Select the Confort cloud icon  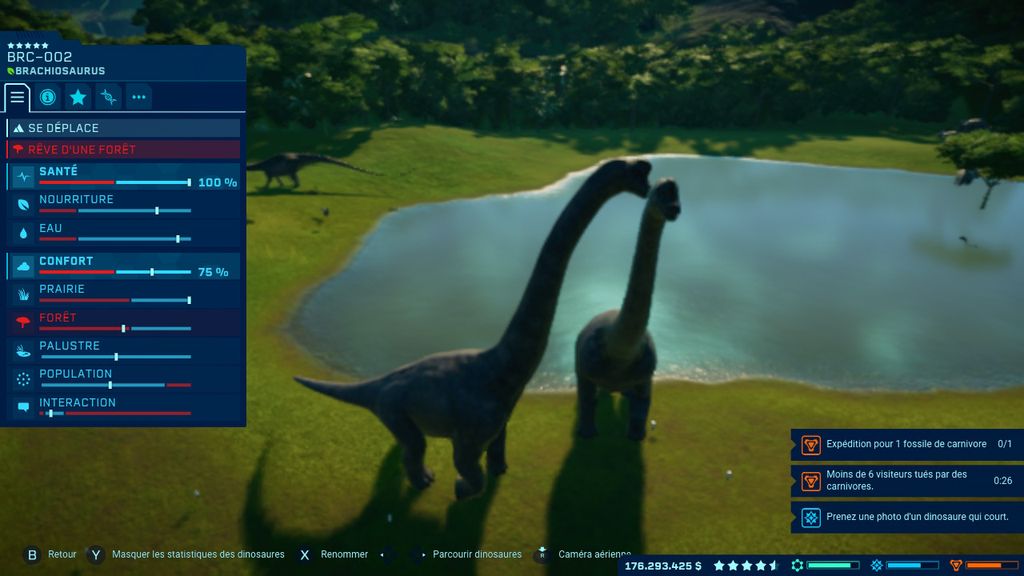pyautogui.click(x=24, y=266)
